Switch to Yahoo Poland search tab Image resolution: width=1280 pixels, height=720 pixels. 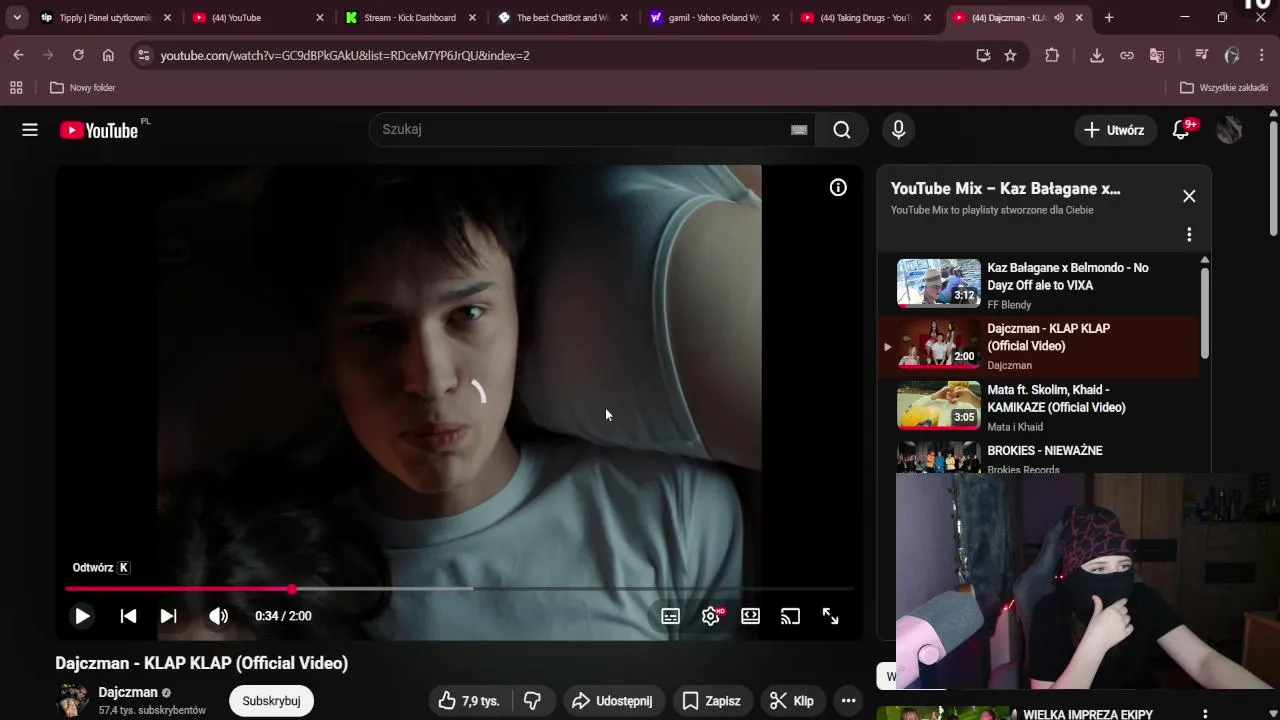click(x=714, y=18)
